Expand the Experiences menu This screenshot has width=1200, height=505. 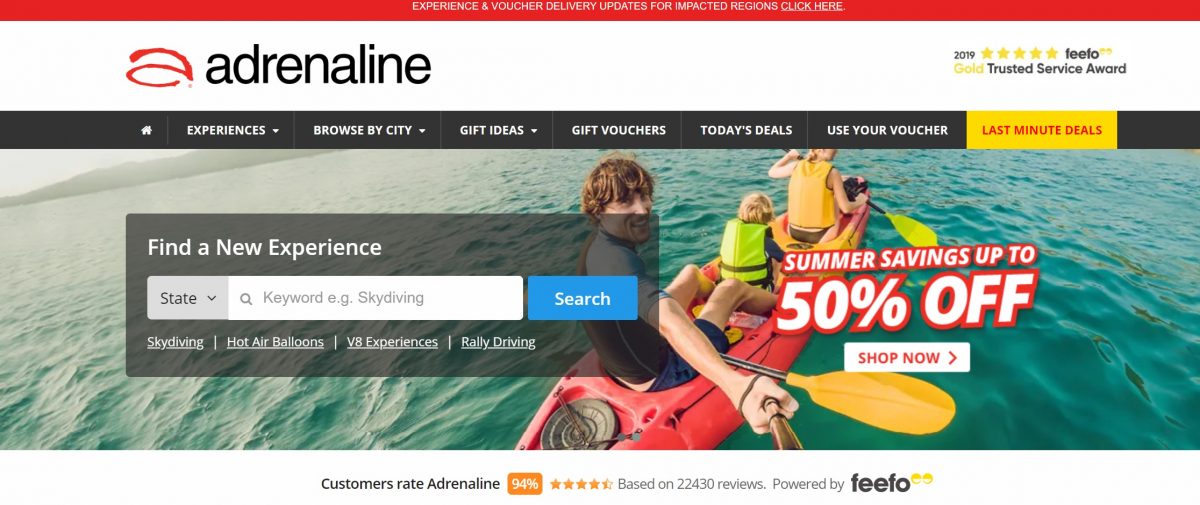tap(232, 130)
